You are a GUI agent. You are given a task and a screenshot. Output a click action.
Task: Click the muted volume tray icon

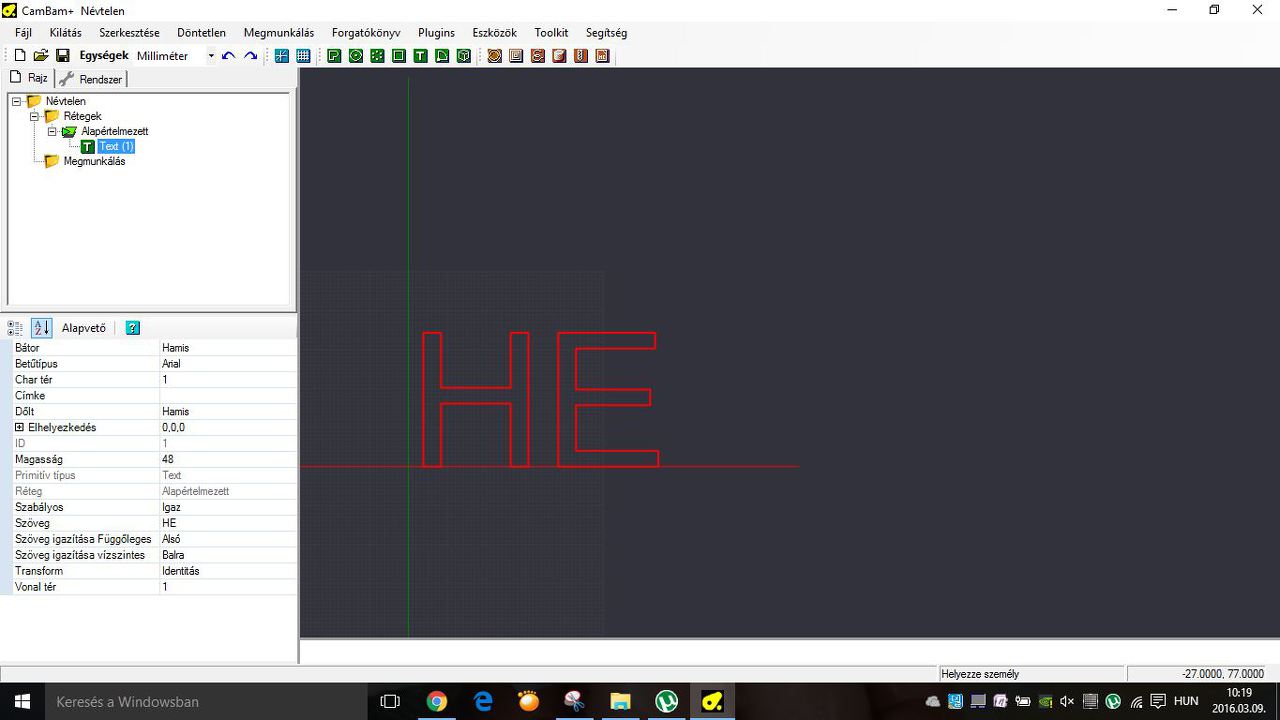click(x=1067, y=701)
